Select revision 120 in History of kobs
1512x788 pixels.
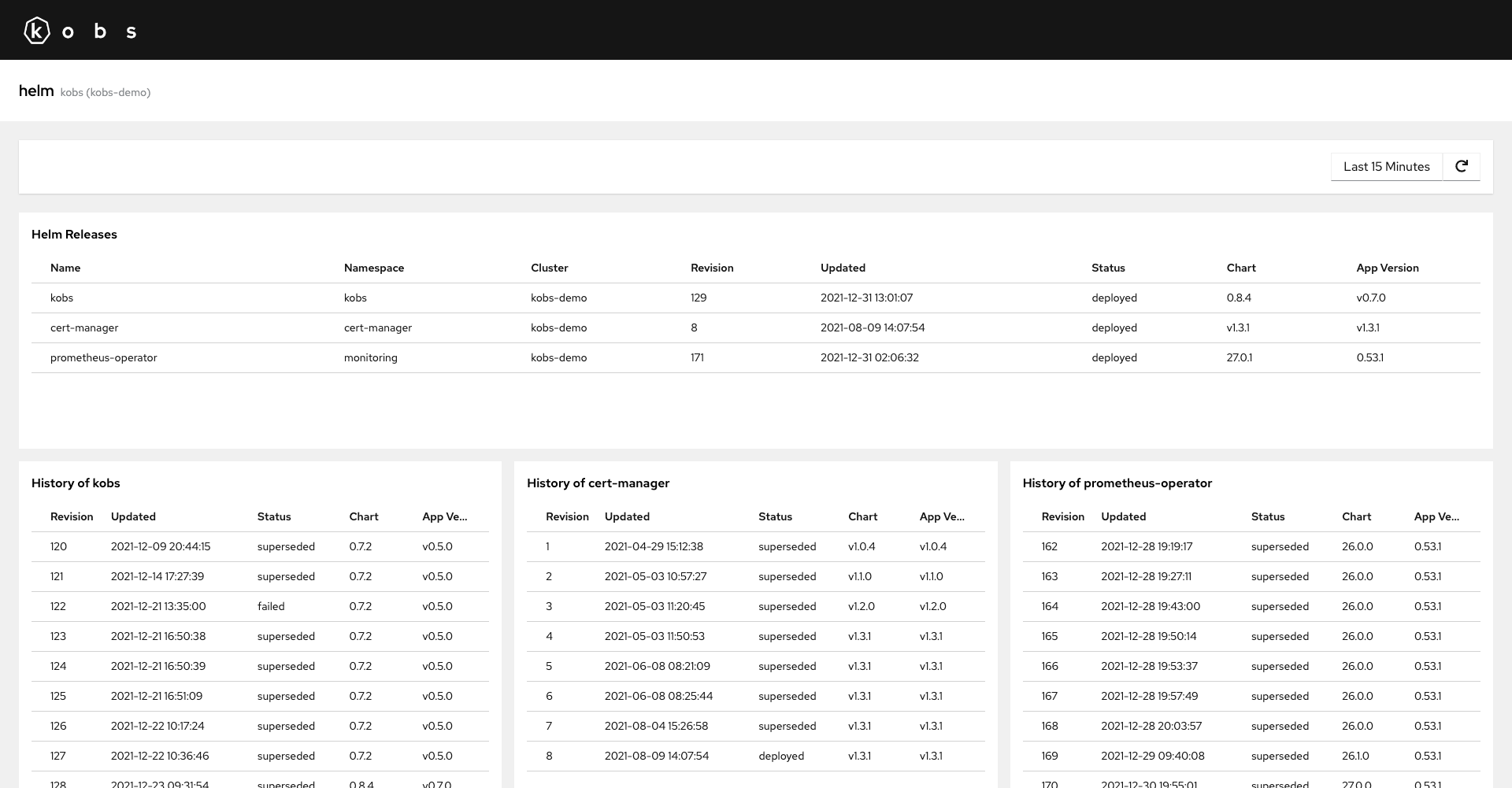[58, 546]
